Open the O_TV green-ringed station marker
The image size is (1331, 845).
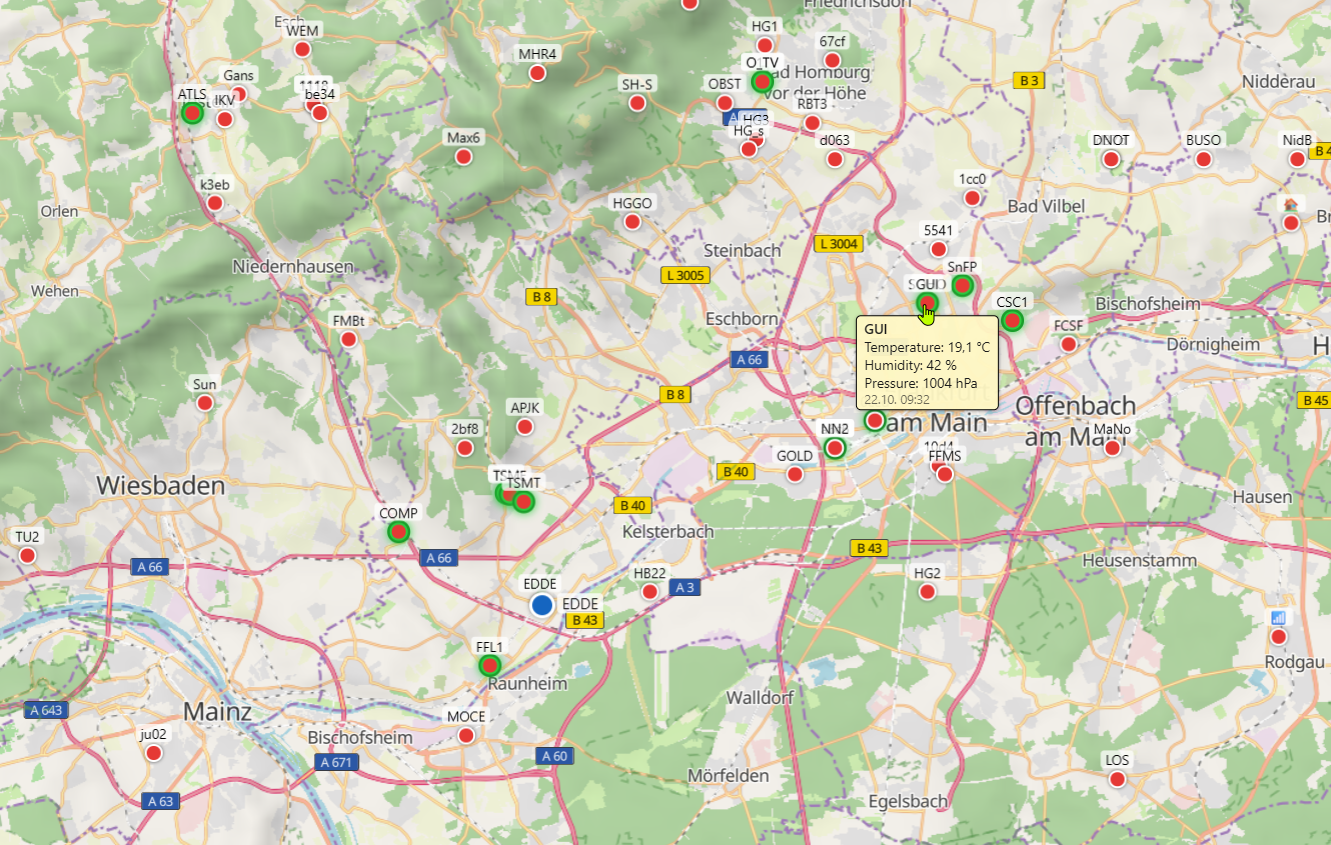(x=763, y=81)
